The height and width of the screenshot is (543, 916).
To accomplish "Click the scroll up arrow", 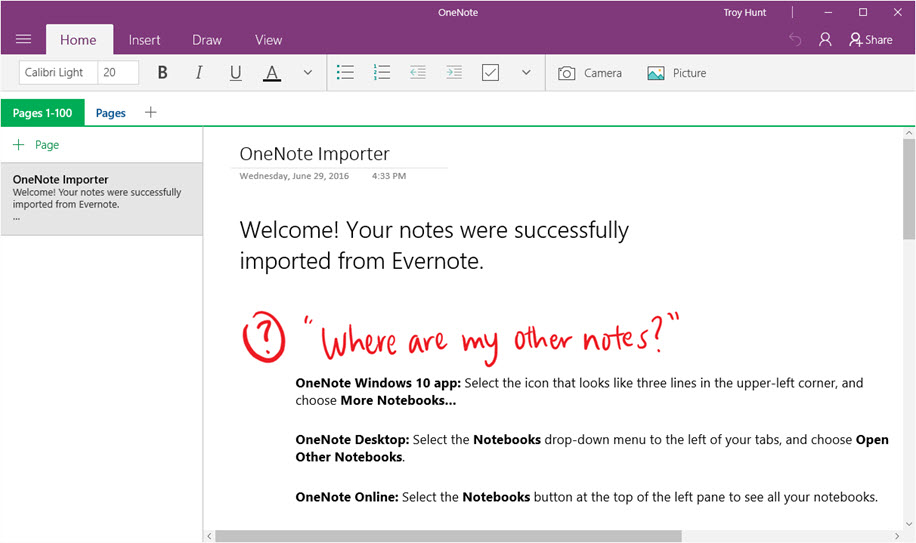I will 908,133.
